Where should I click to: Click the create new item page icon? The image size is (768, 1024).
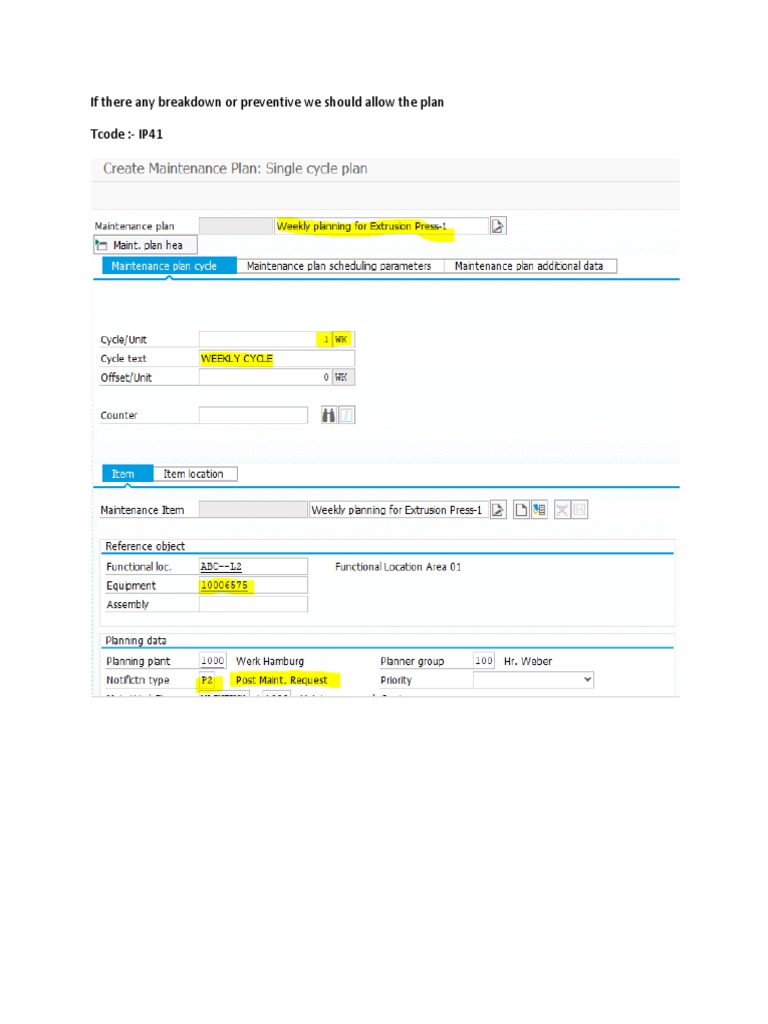pos(520,509)
